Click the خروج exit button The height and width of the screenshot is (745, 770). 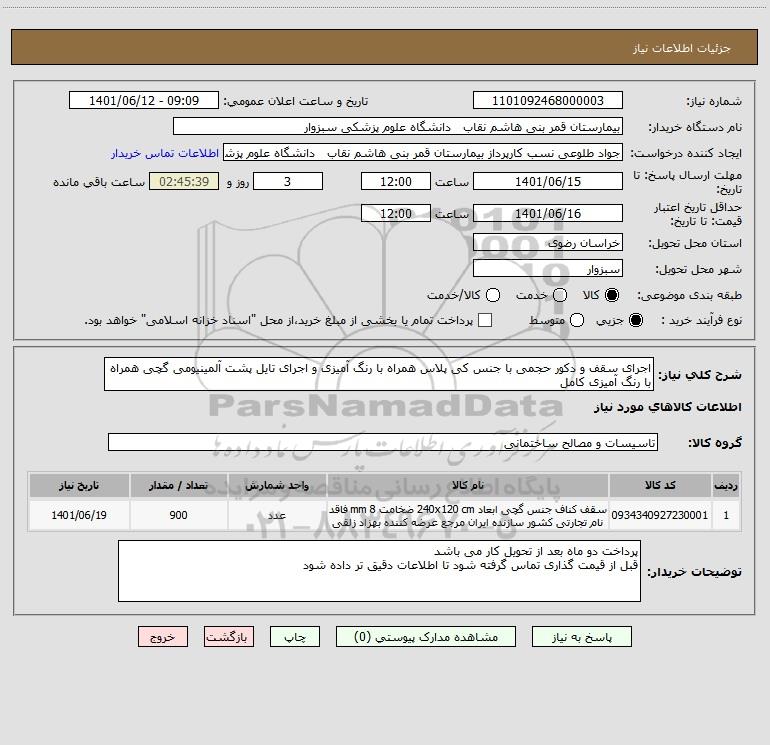pos(163,637)
